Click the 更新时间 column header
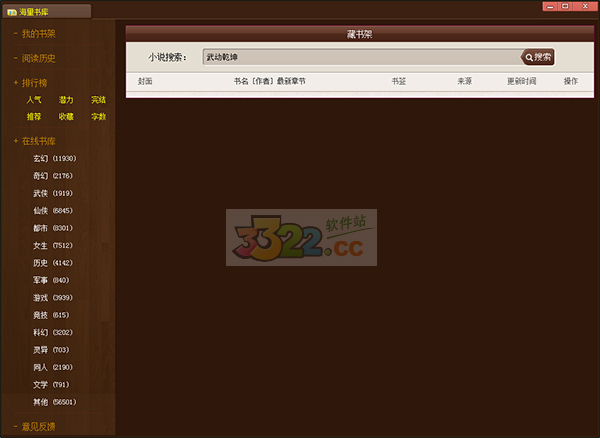Screen dimensions: 600x438 pyautogui.click(x=522, y=81)
